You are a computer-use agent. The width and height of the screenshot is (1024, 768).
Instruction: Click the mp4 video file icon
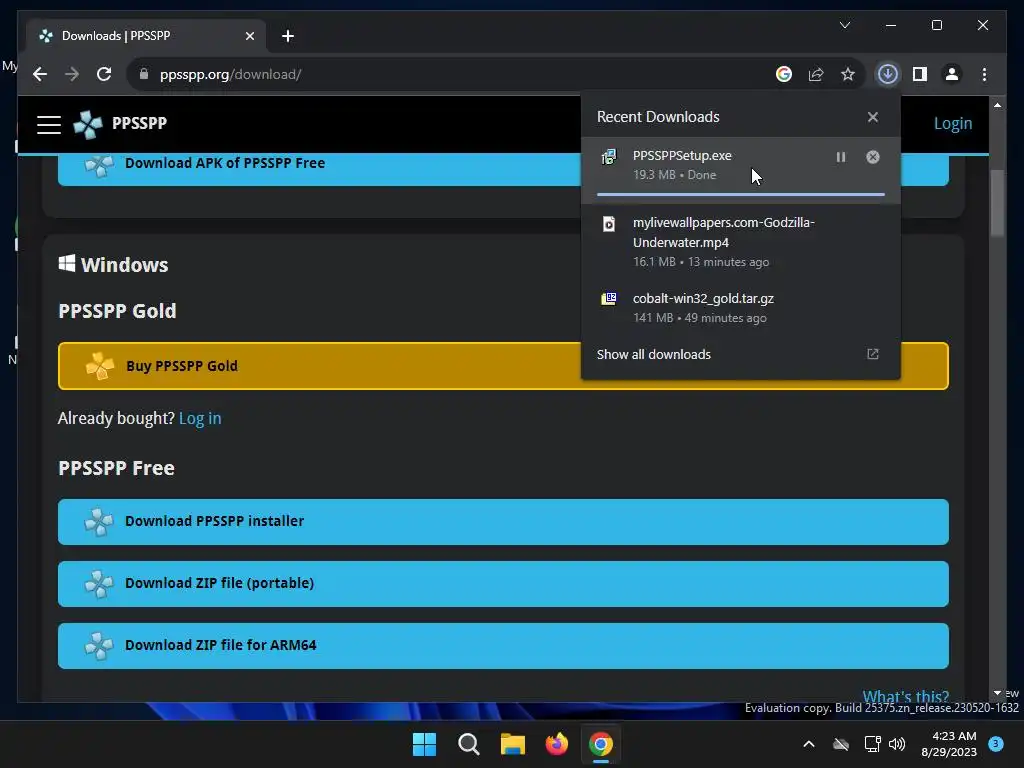(x=609, y=224)
